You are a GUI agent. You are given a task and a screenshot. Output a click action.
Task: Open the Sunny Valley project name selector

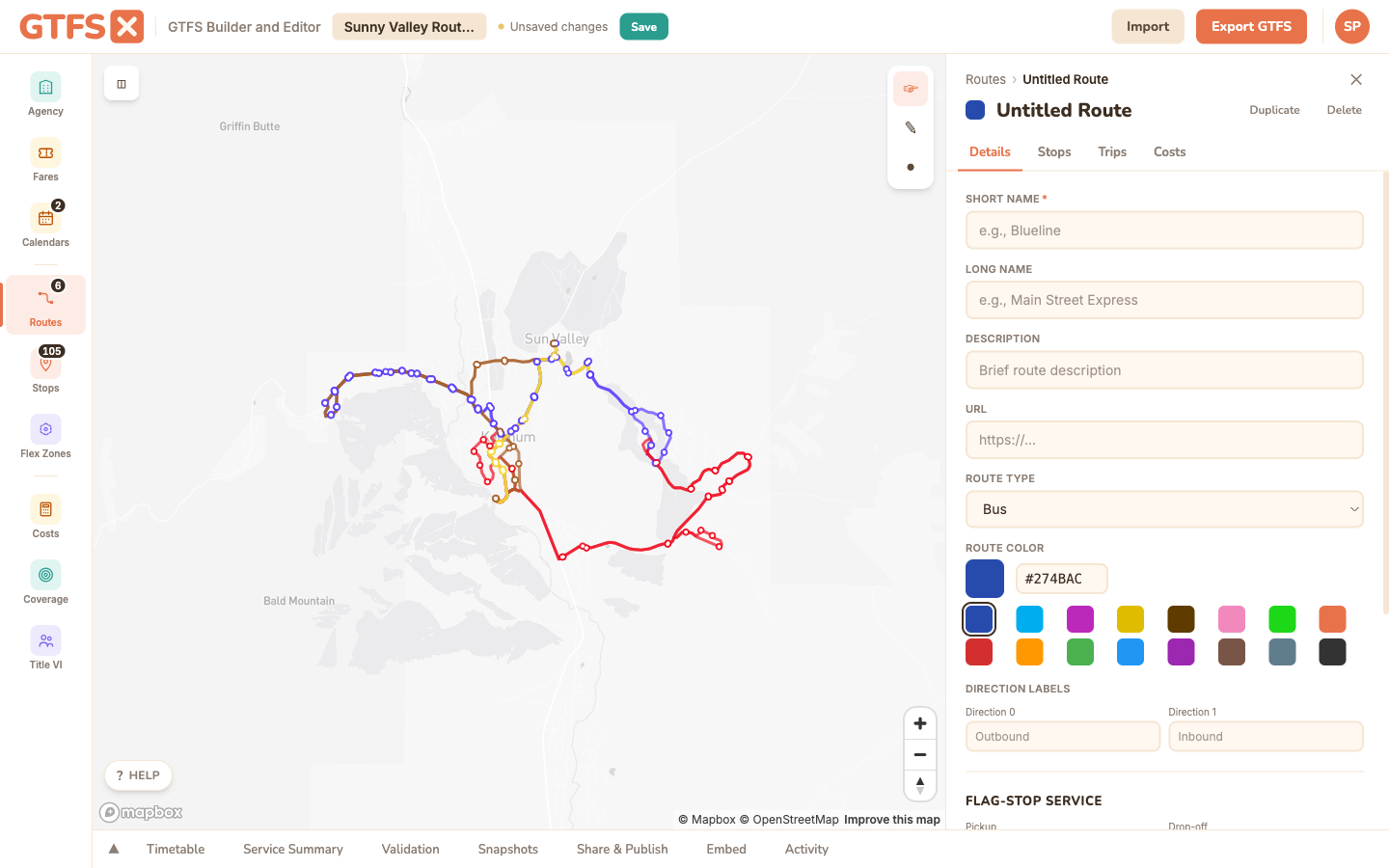409,27
